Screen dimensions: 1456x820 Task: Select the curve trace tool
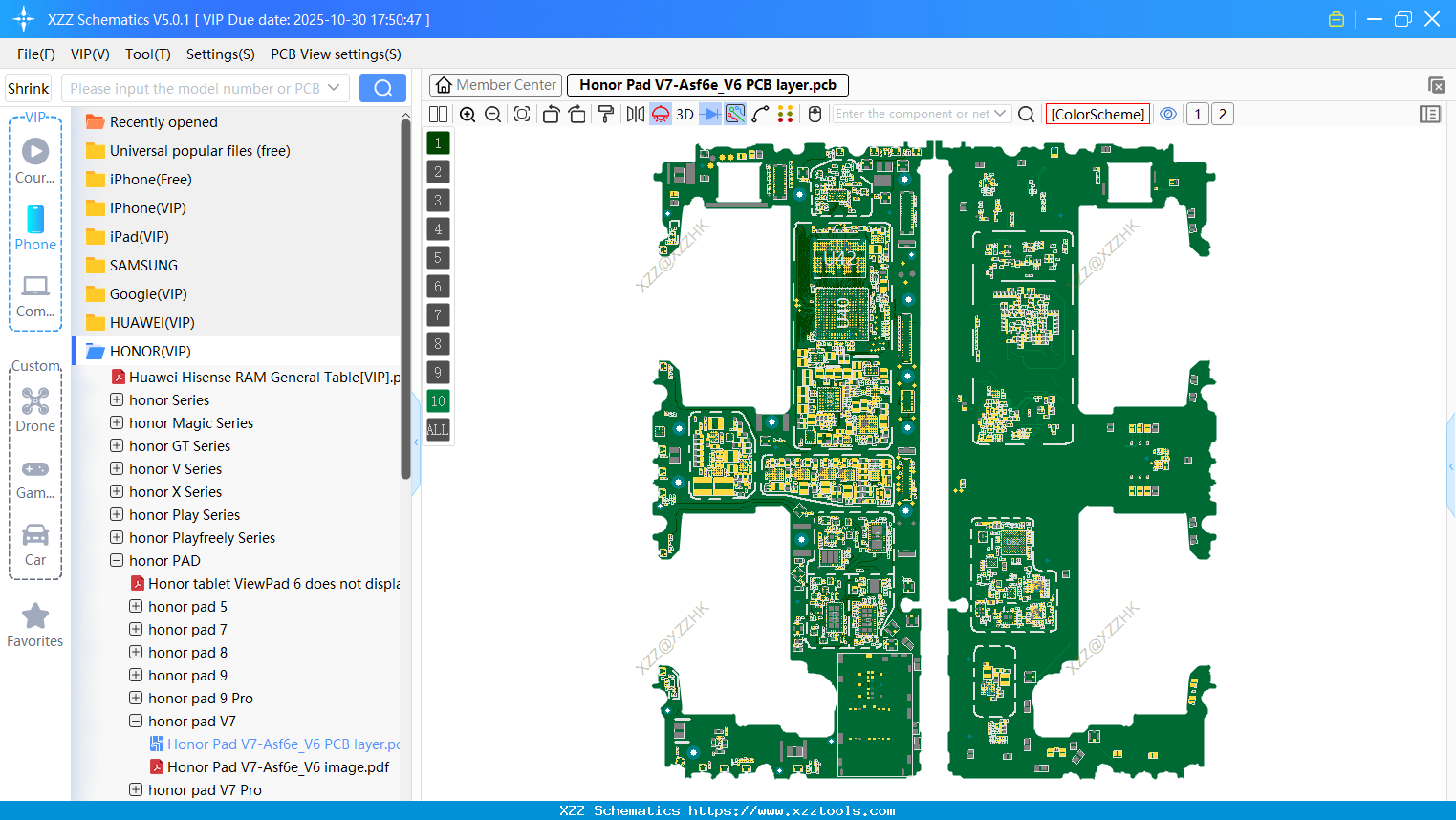760,114
